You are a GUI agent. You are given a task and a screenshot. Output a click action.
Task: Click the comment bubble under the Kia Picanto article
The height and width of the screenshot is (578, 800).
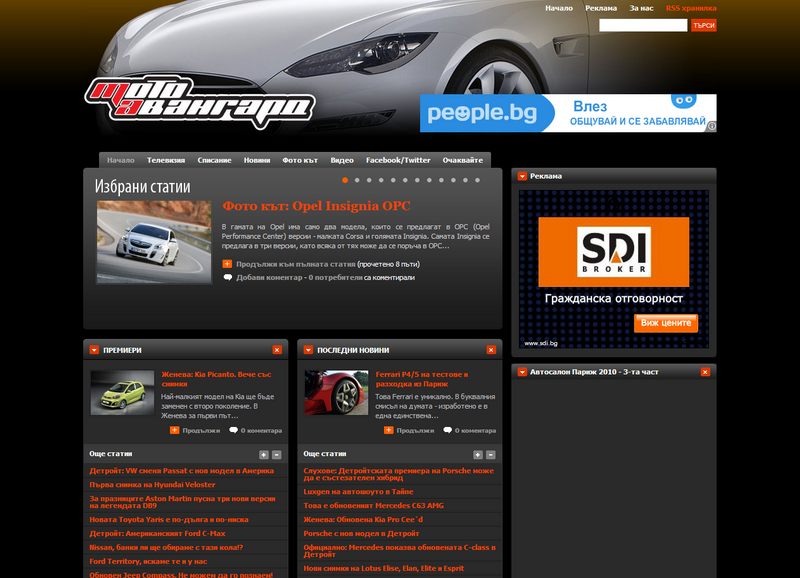(x=234, y=430)
